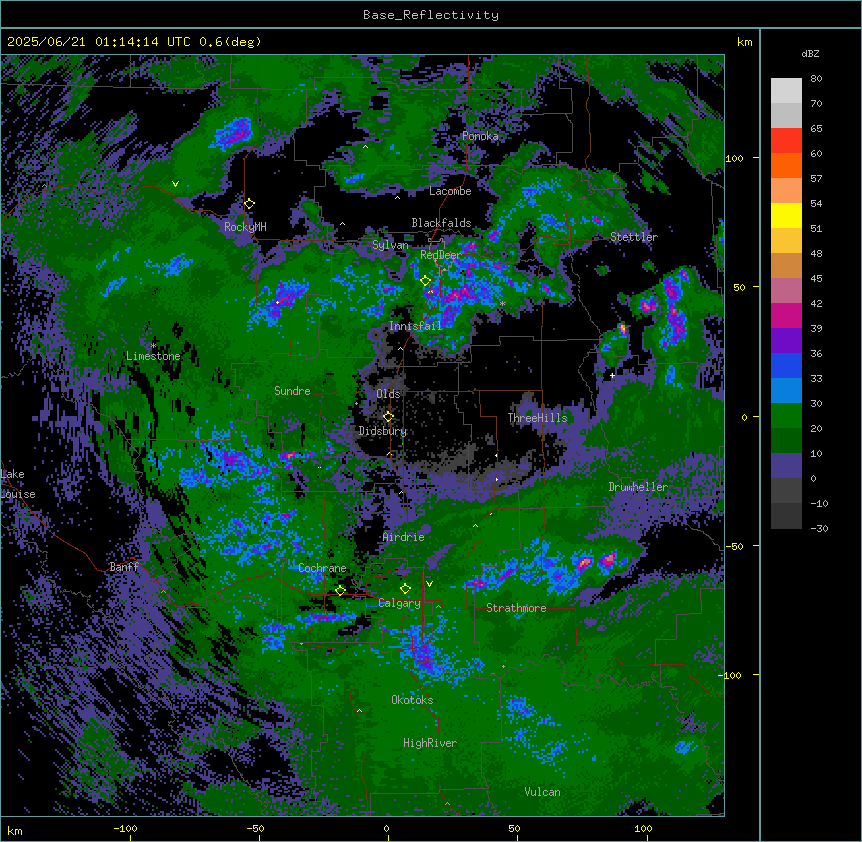This screenshot has height=842, width=862.
Task: Select the magenta 39-42 dBZ legend swatch
Action: pyautogui.click(x=786, y=315)
